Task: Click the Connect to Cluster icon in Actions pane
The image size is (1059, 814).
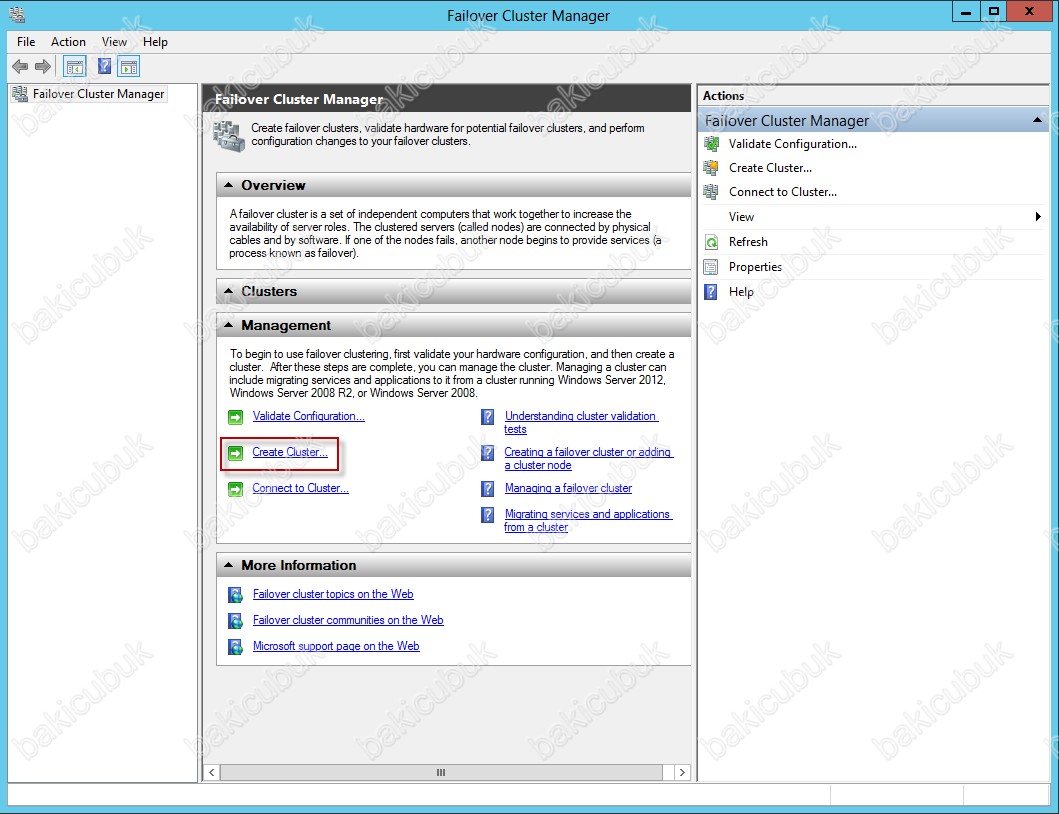Action: tap(711, 192)
